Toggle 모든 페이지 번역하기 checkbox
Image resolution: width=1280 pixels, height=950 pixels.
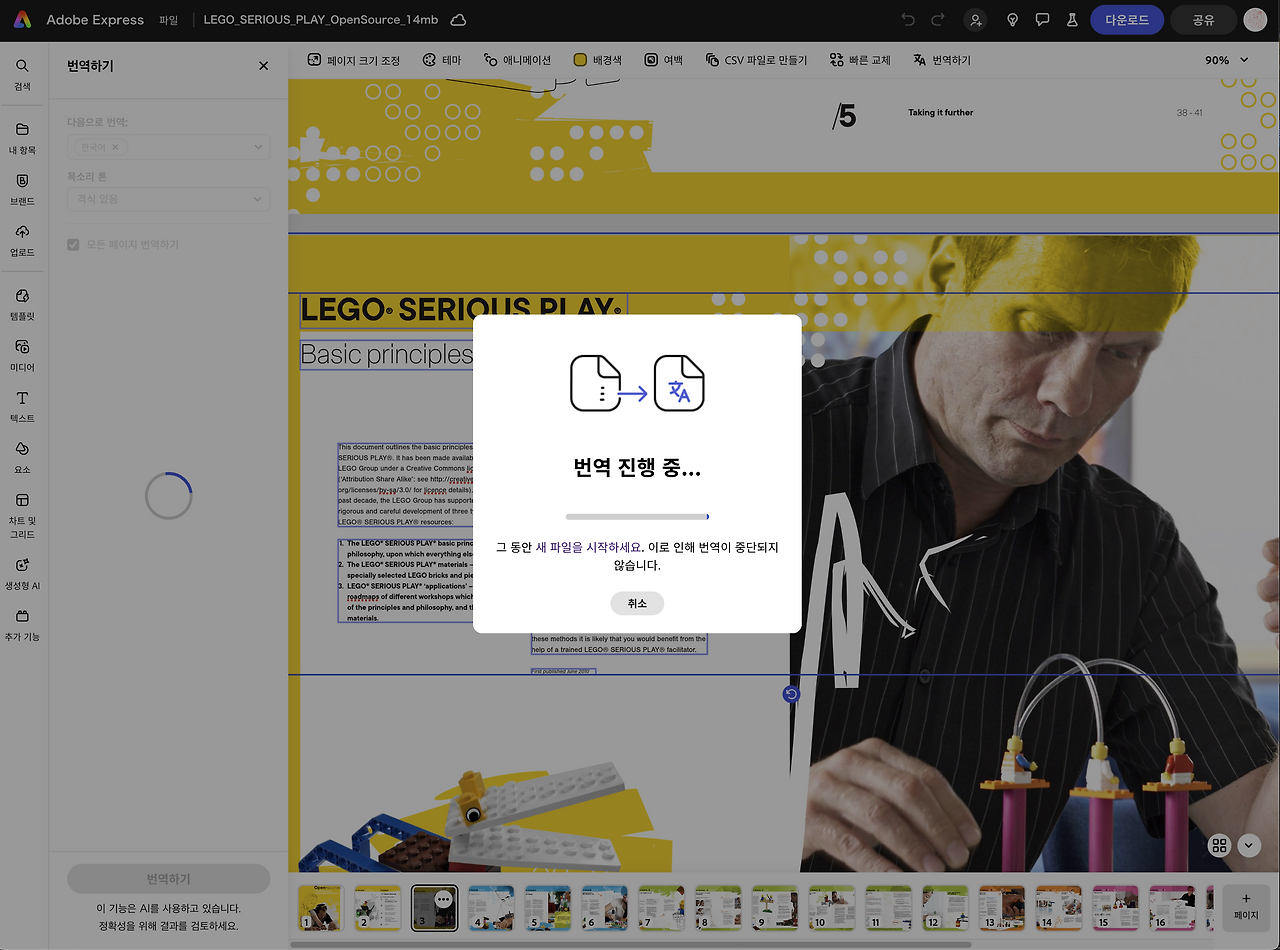[73, 245]
